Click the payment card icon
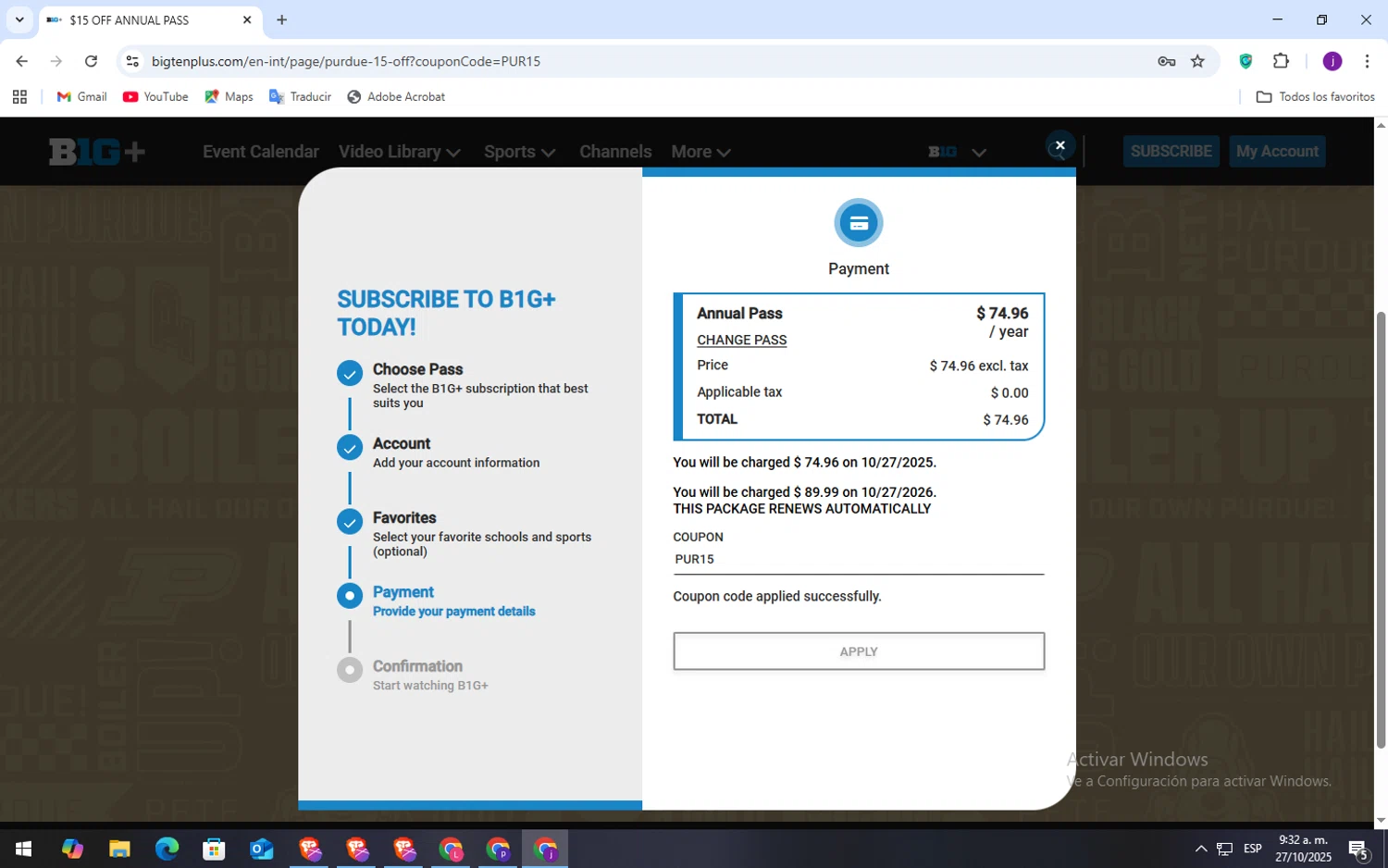The image size is (1388, 868). tap(859, 223)
